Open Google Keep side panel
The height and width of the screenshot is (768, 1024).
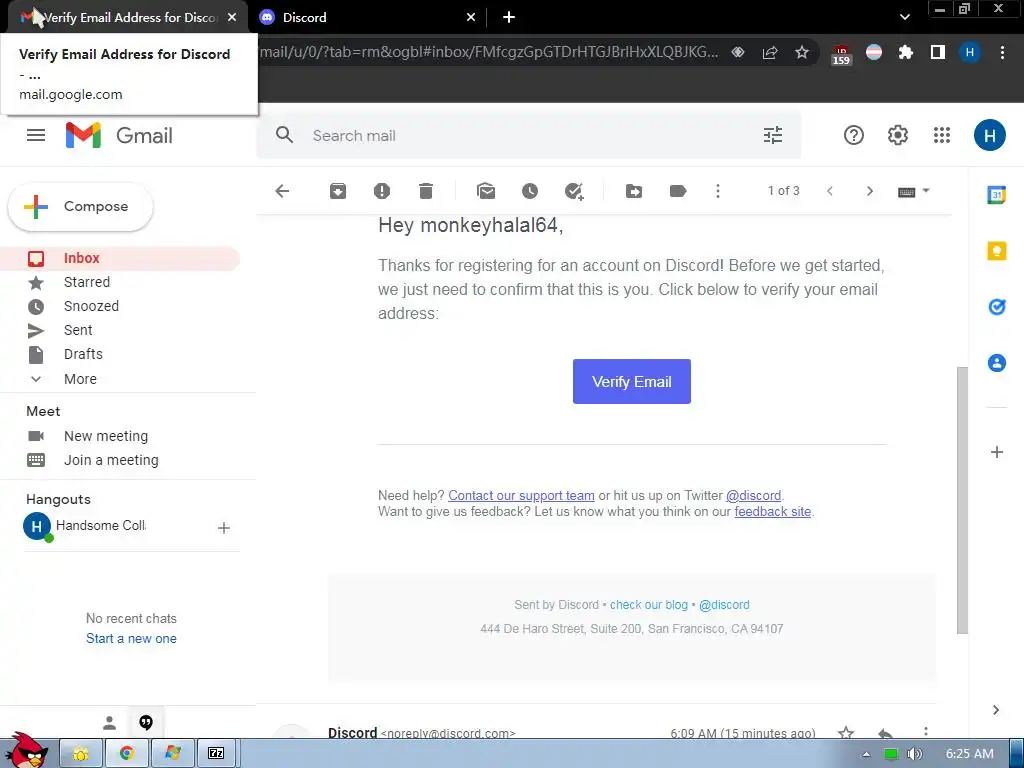[997, 251]
